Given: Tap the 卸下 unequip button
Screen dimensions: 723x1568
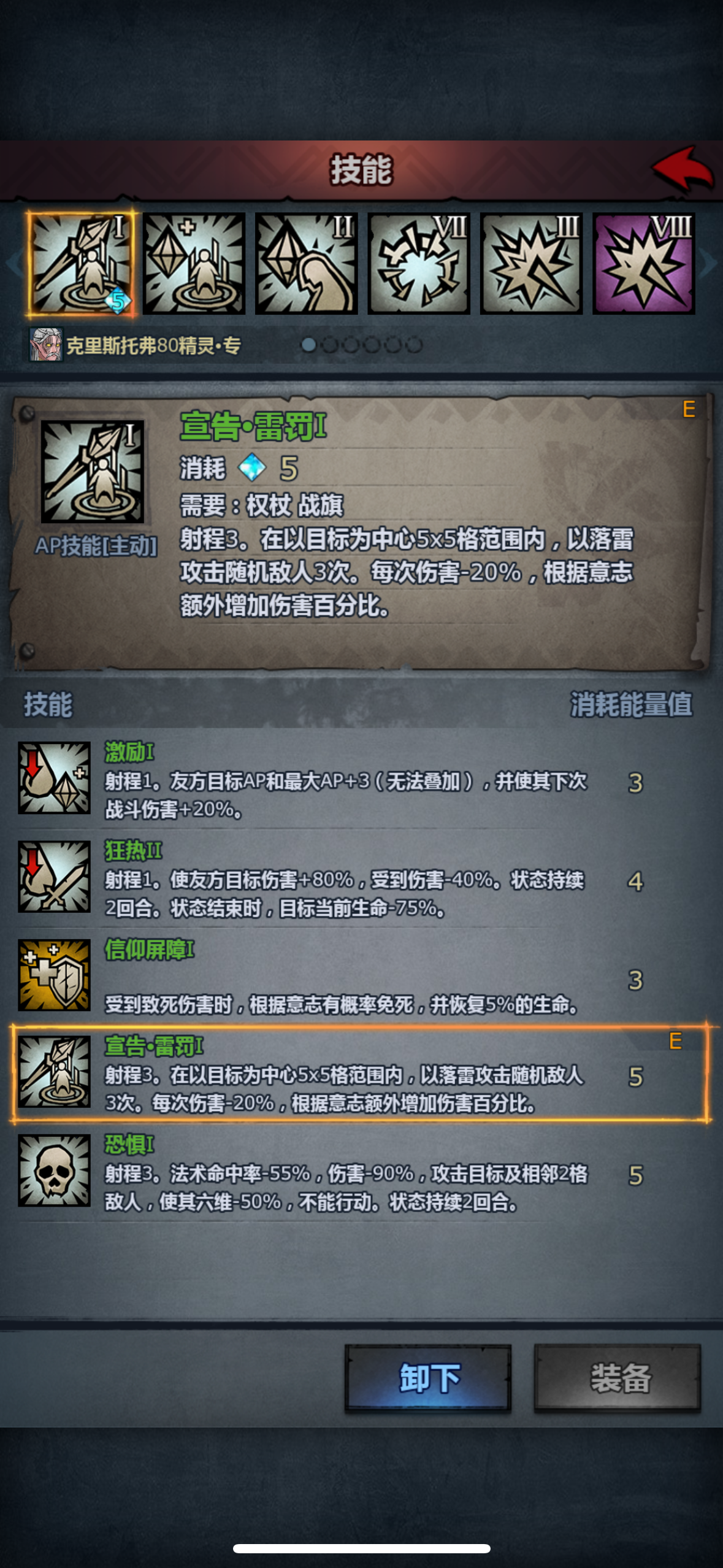Looking at the screenshot, I should tap(428, 1378).
